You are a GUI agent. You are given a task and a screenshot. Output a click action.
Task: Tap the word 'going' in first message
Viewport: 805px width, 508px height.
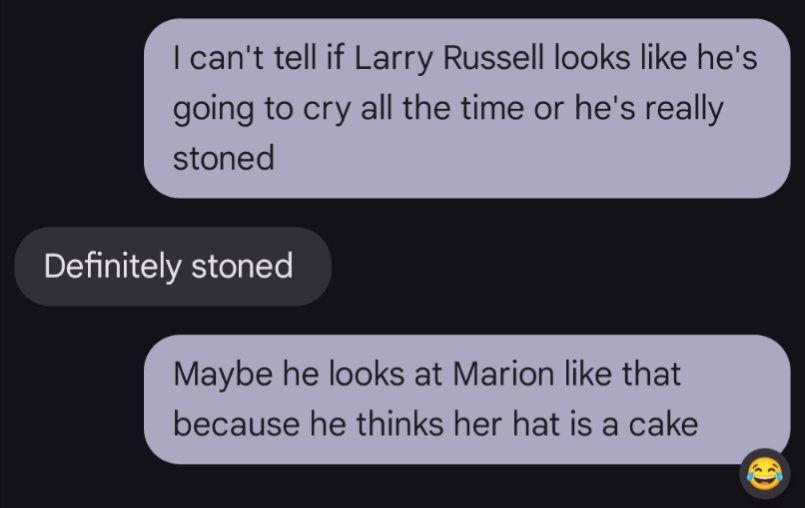[x=214, y=110]
